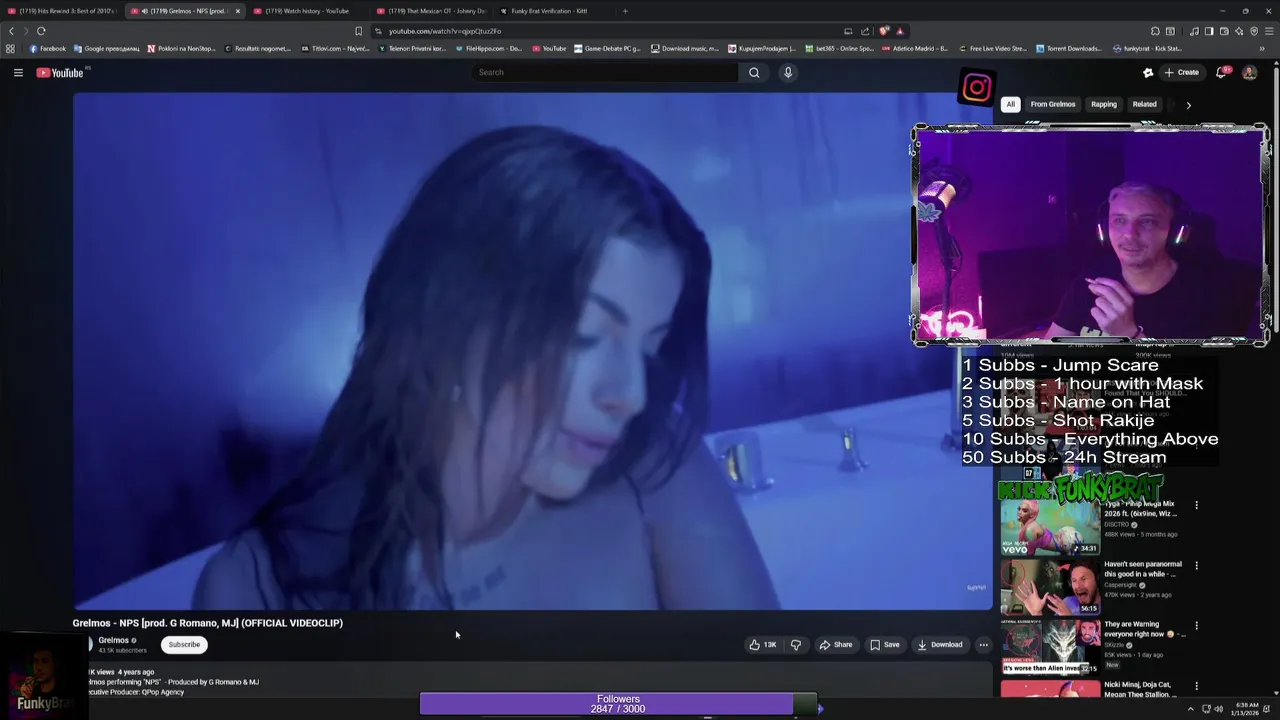The width and height of the screenshot is (1280, 720).
Task: Click the video player to pause
Action: tap(532, 351)
